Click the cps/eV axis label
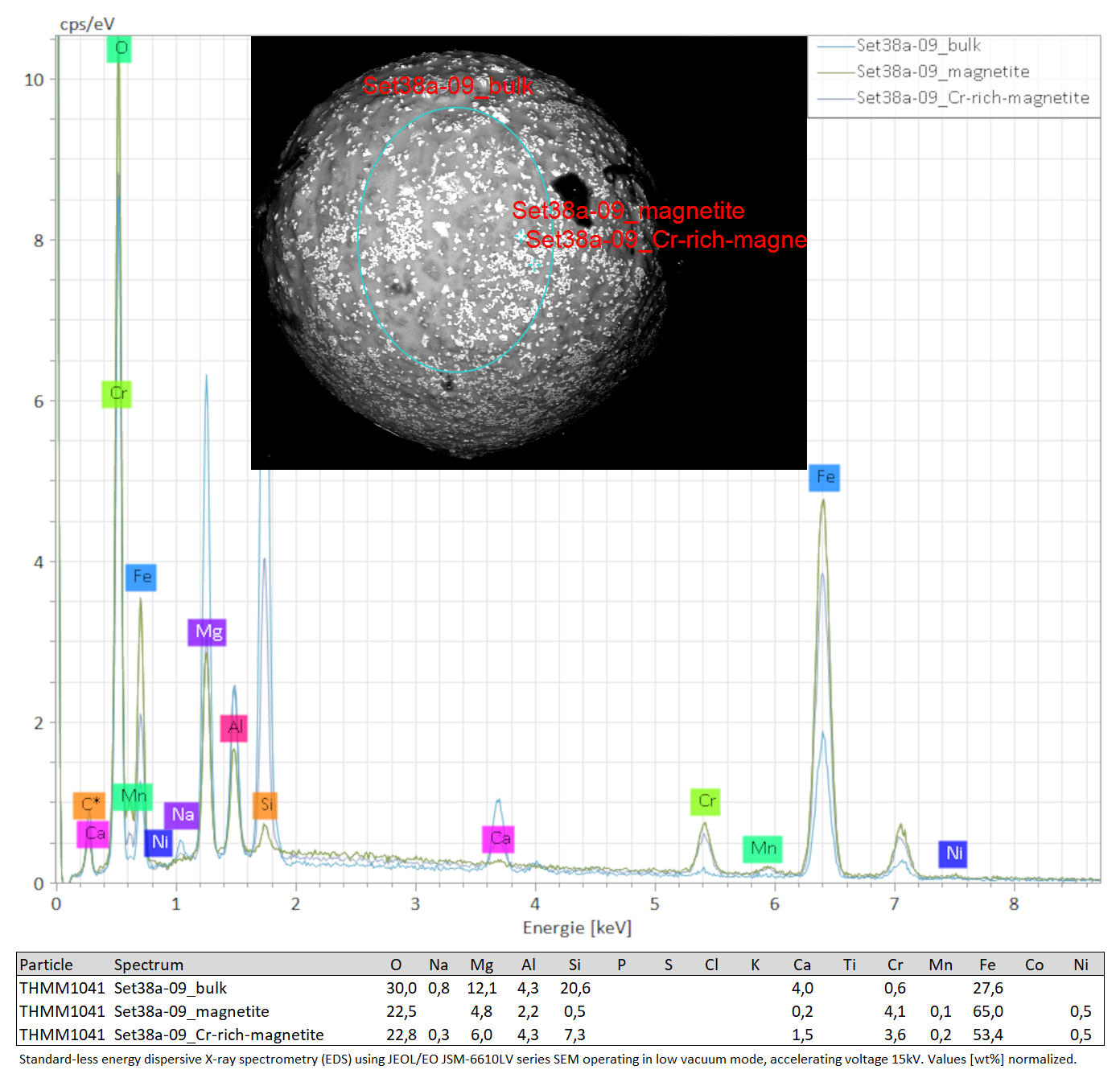 (87, 24)
